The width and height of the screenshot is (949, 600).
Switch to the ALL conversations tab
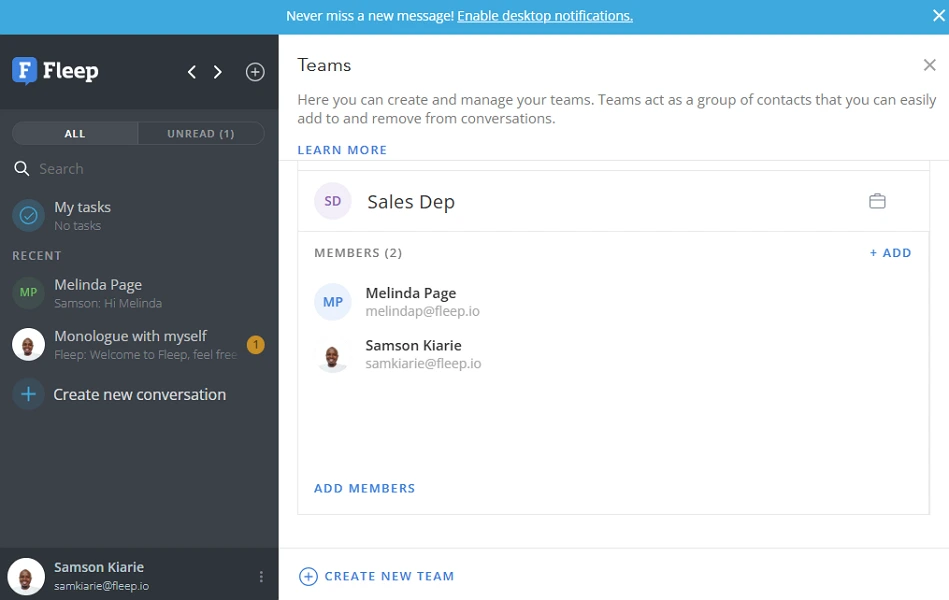75,133
